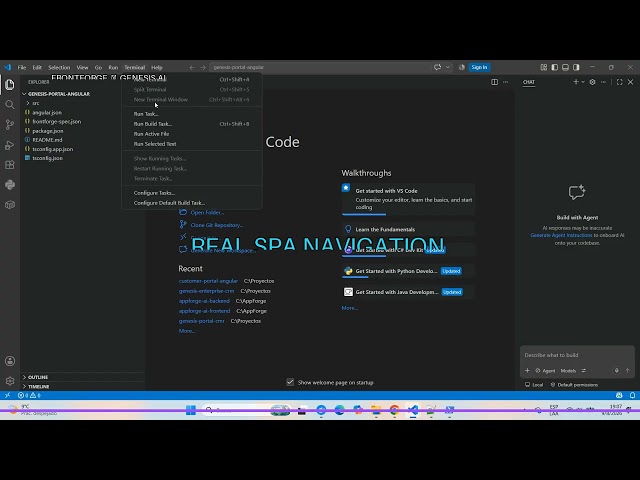Open the Run and Debug view
Image resolution: width=640 pixels, height=480 pixels.
pyautogui.click(x=10, y=145)
